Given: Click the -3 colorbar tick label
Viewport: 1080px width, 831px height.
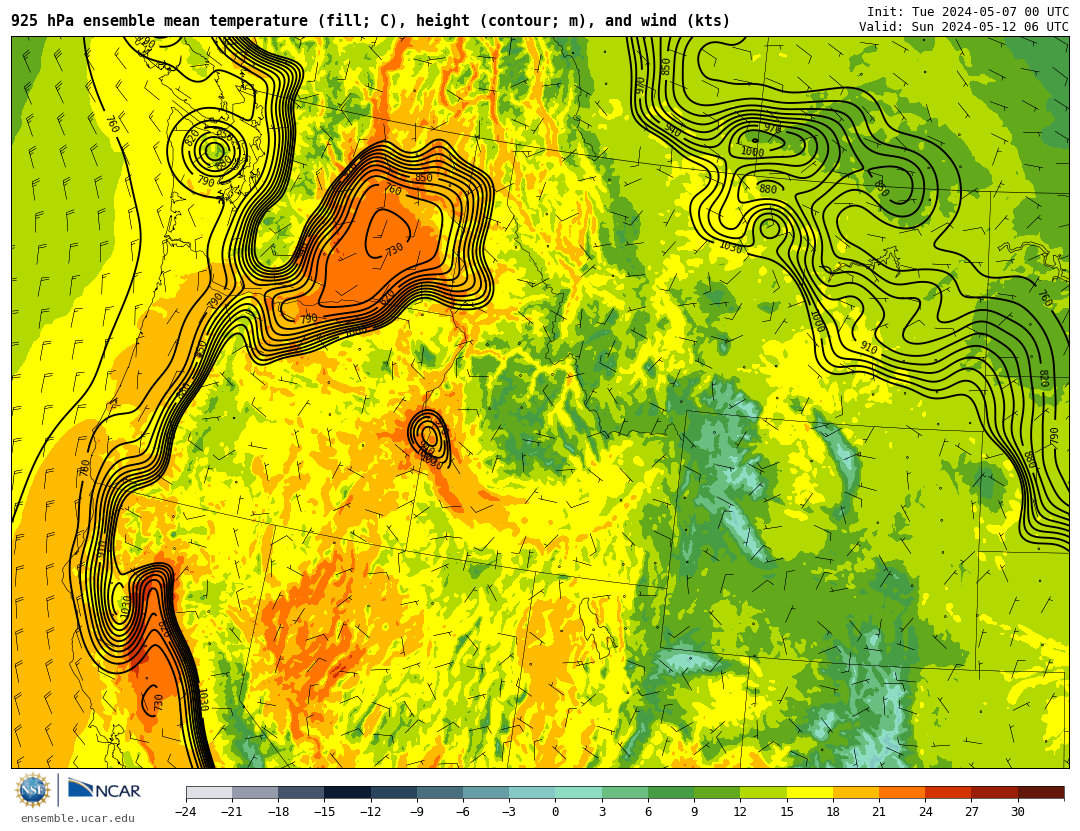Looking at the screenshot, I should 509,812.
